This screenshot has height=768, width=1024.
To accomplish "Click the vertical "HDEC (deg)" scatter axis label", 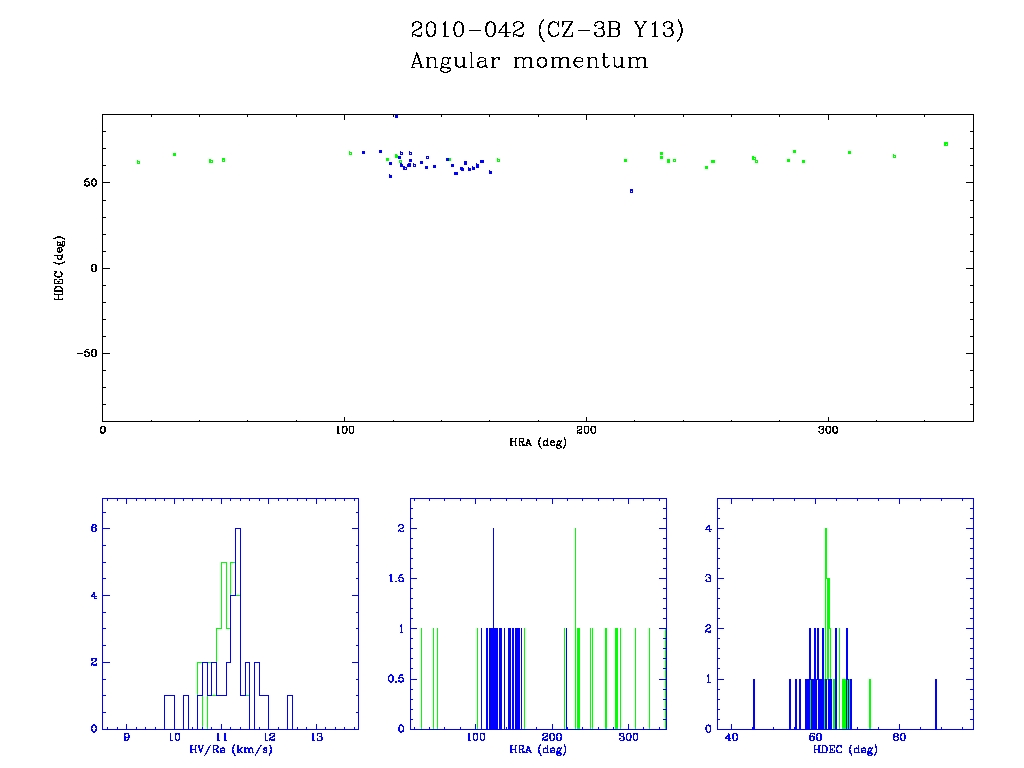I will 60,267.
